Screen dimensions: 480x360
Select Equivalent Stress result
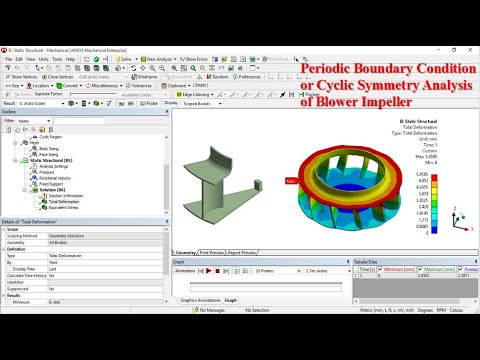click(63, 208)
